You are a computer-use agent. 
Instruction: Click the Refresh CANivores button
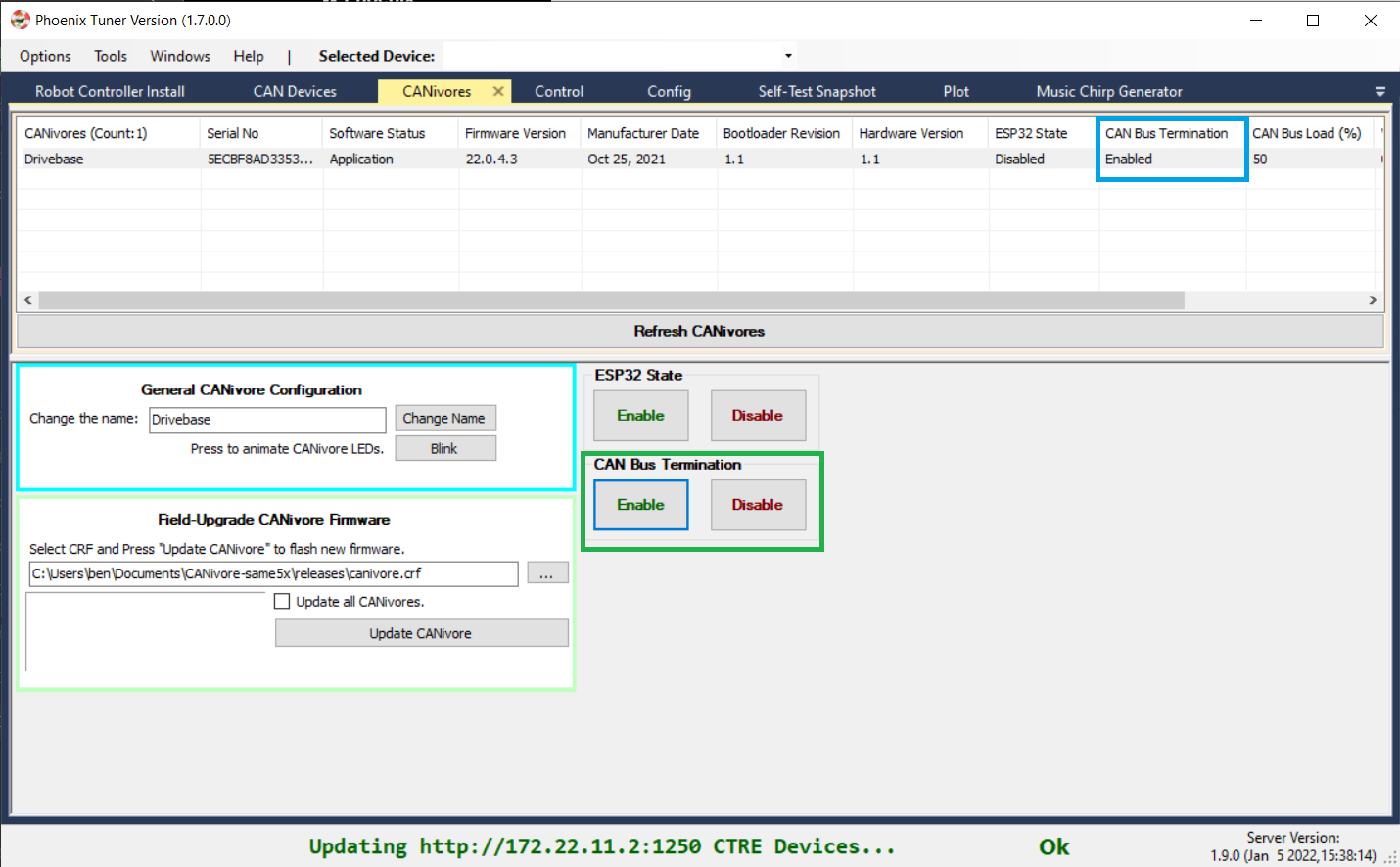coord(700,331)
